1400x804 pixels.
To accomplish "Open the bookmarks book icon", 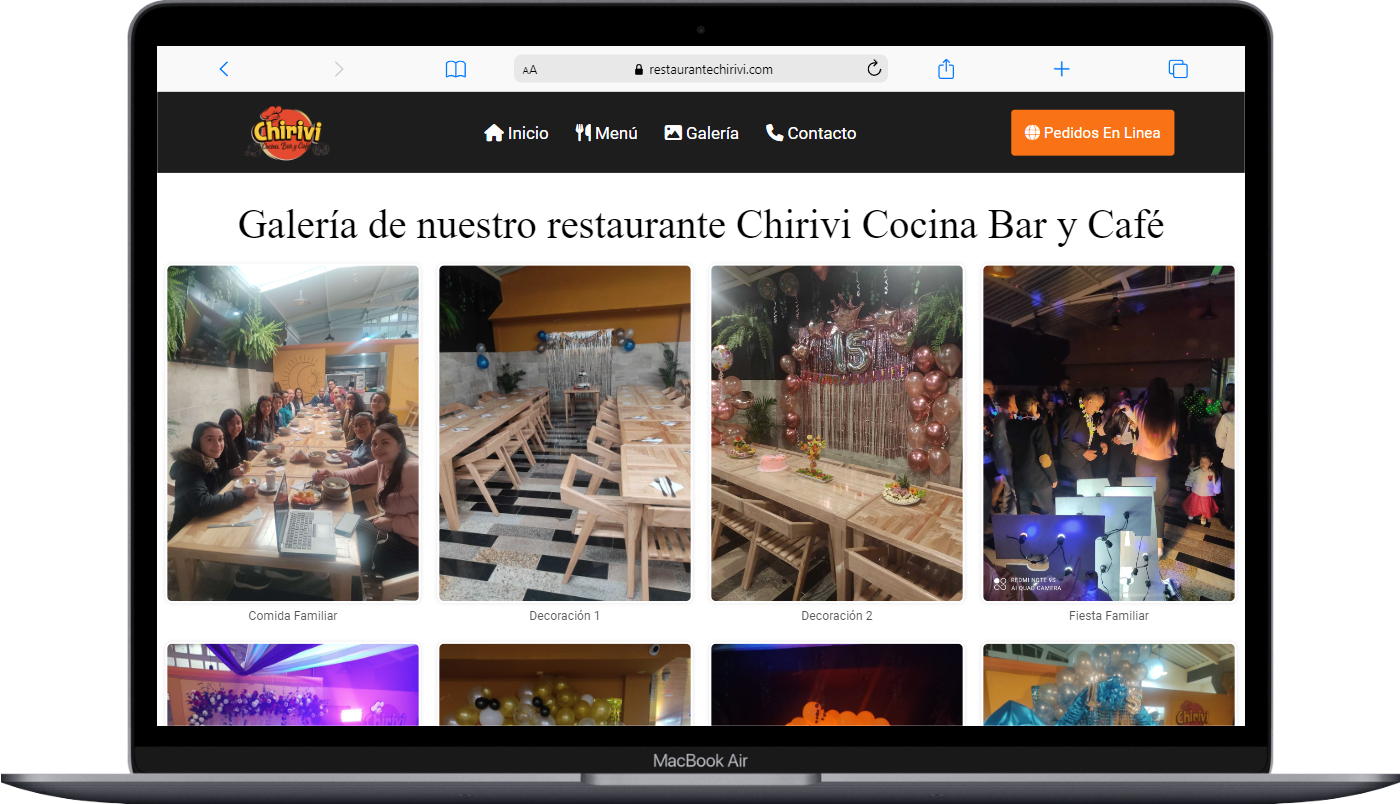I will [x=456, y=69].
